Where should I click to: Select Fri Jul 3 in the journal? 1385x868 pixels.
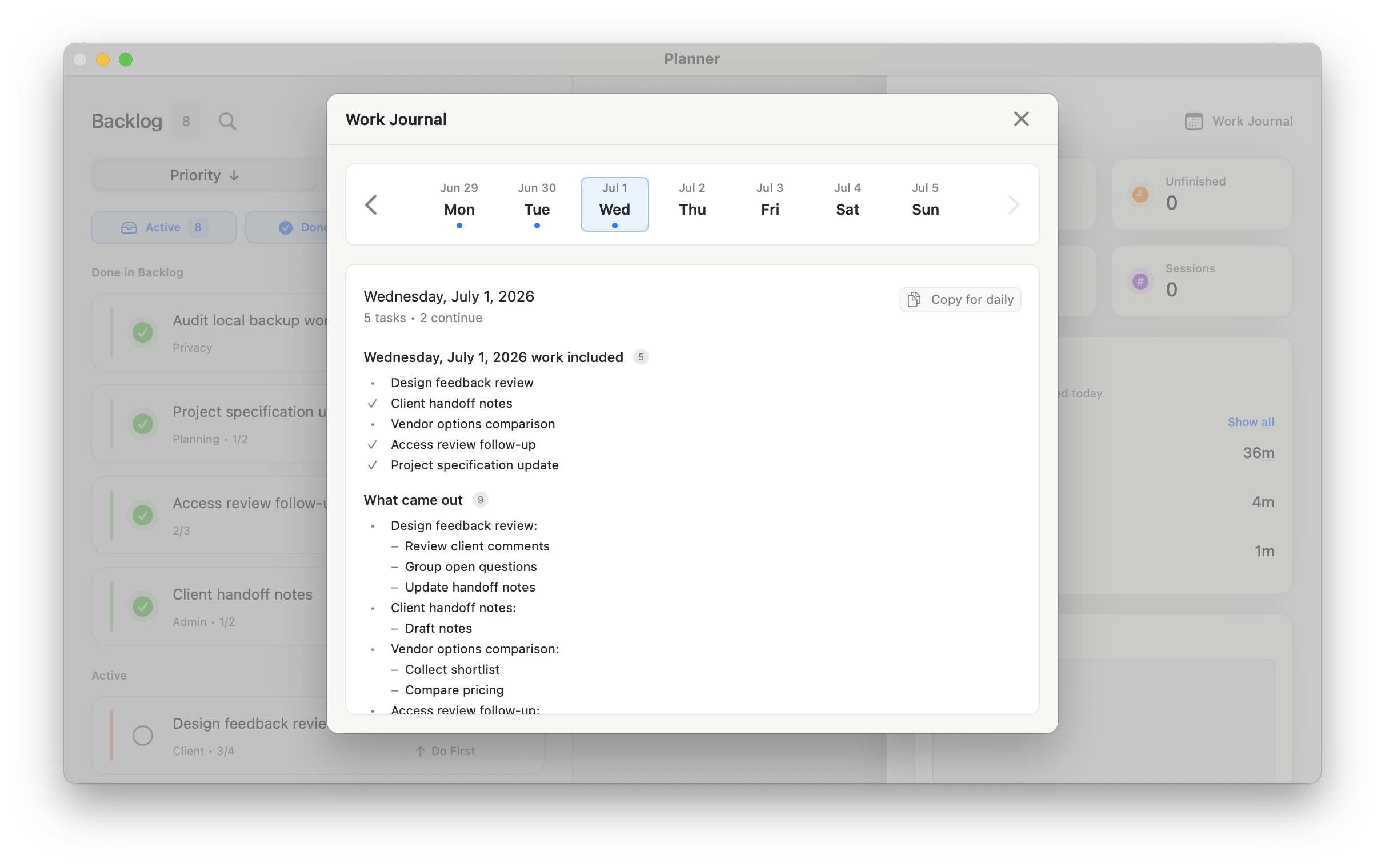tap(770, 204)
